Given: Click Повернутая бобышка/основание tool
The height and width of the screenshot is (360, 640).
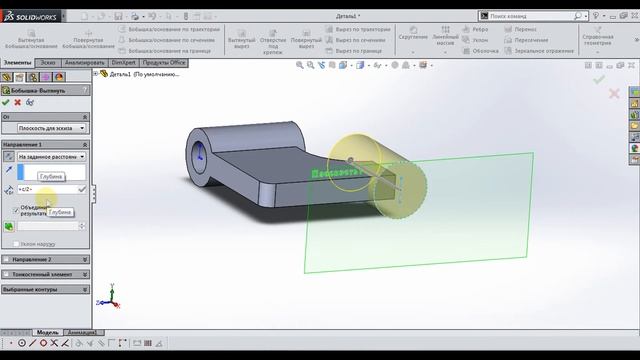Looking at the screenshot, I should [88, 40].
